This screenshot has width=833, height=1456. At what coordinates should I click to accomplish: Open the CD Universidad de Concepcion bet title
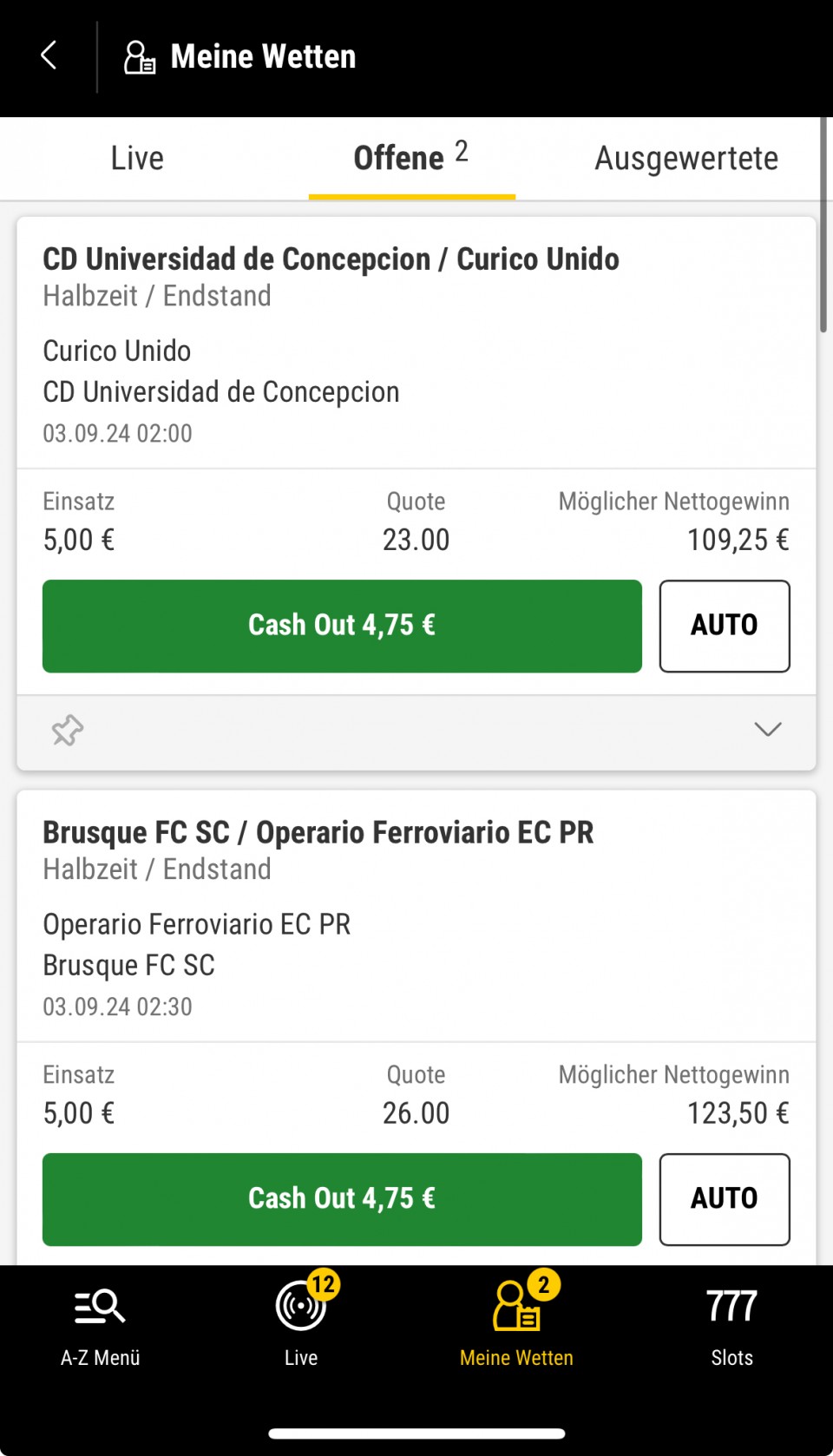[x=331, y=259]
